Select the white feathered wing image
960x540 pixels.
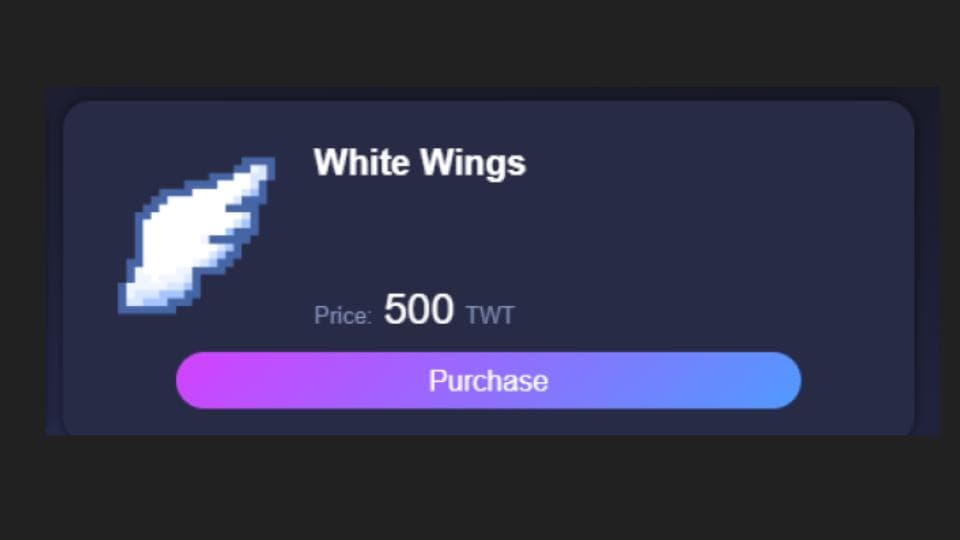click(196, 236)
